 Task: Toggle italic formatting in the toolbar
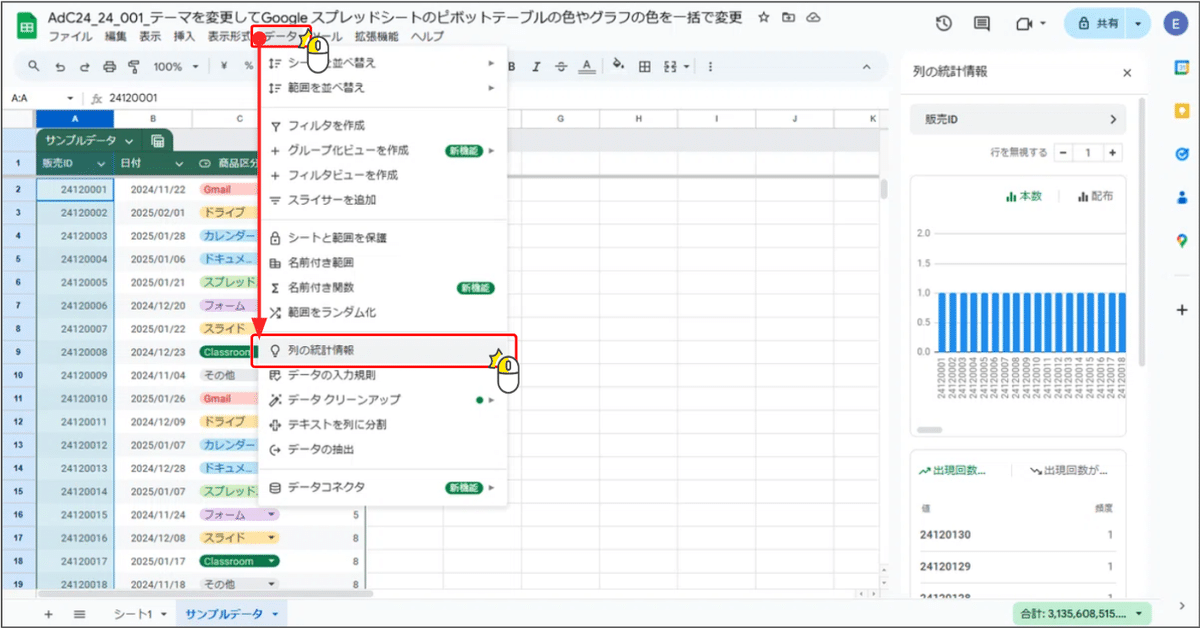pyautogui.click(x=536, y=67)
